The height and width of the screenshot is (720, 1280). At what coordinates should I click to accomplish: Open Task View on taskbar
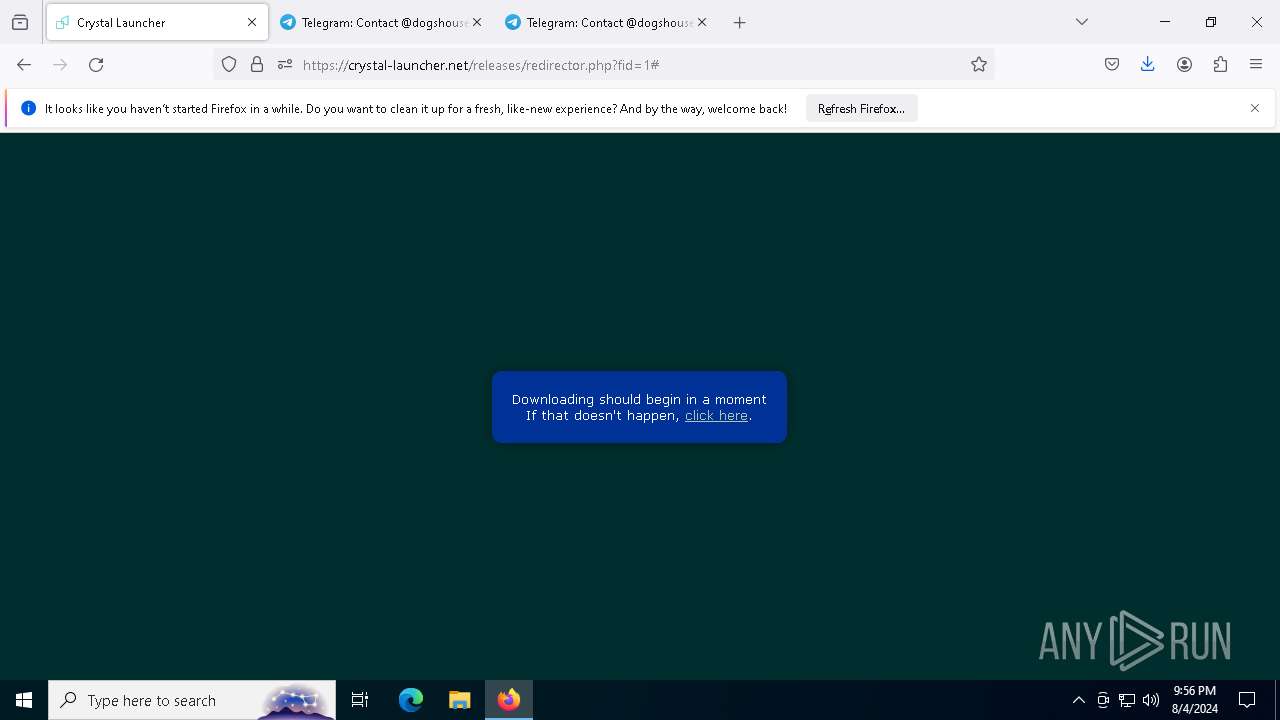360,700
